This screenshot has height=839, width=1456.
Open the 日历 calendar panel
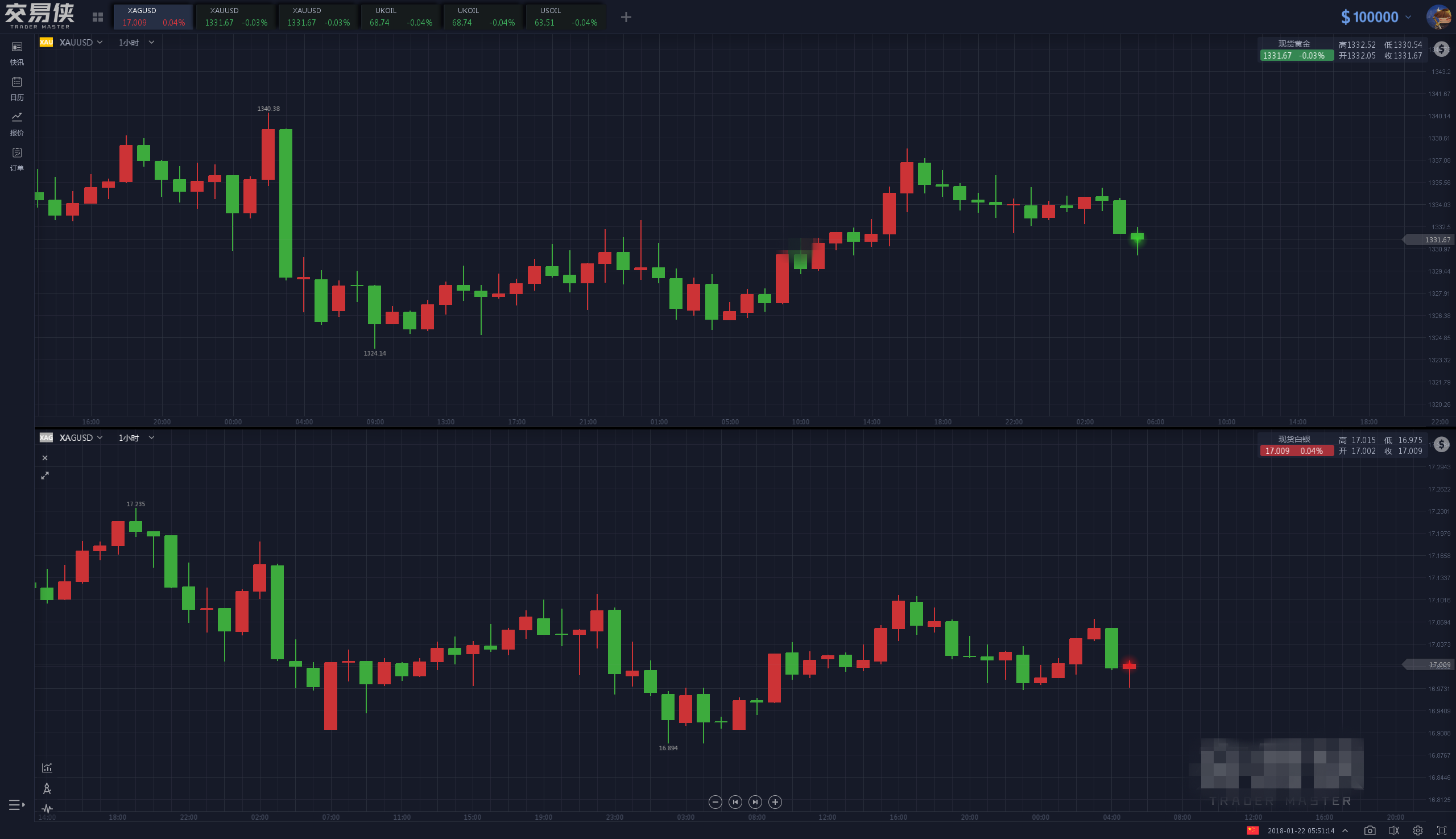[16, 88]
